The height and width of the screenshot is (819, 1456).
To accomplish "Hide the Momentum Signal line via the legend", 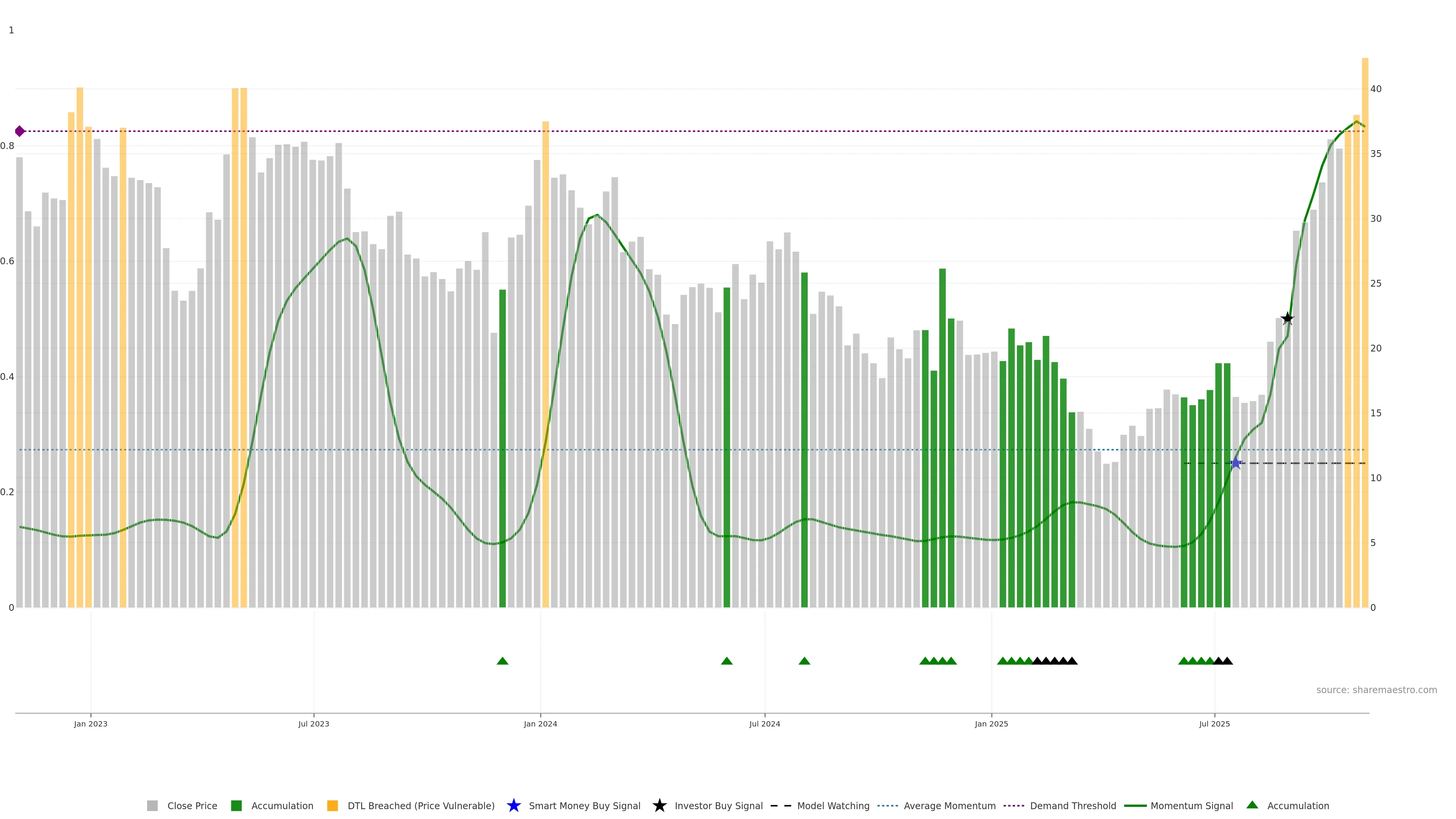I will click(x=1191, y=806).
